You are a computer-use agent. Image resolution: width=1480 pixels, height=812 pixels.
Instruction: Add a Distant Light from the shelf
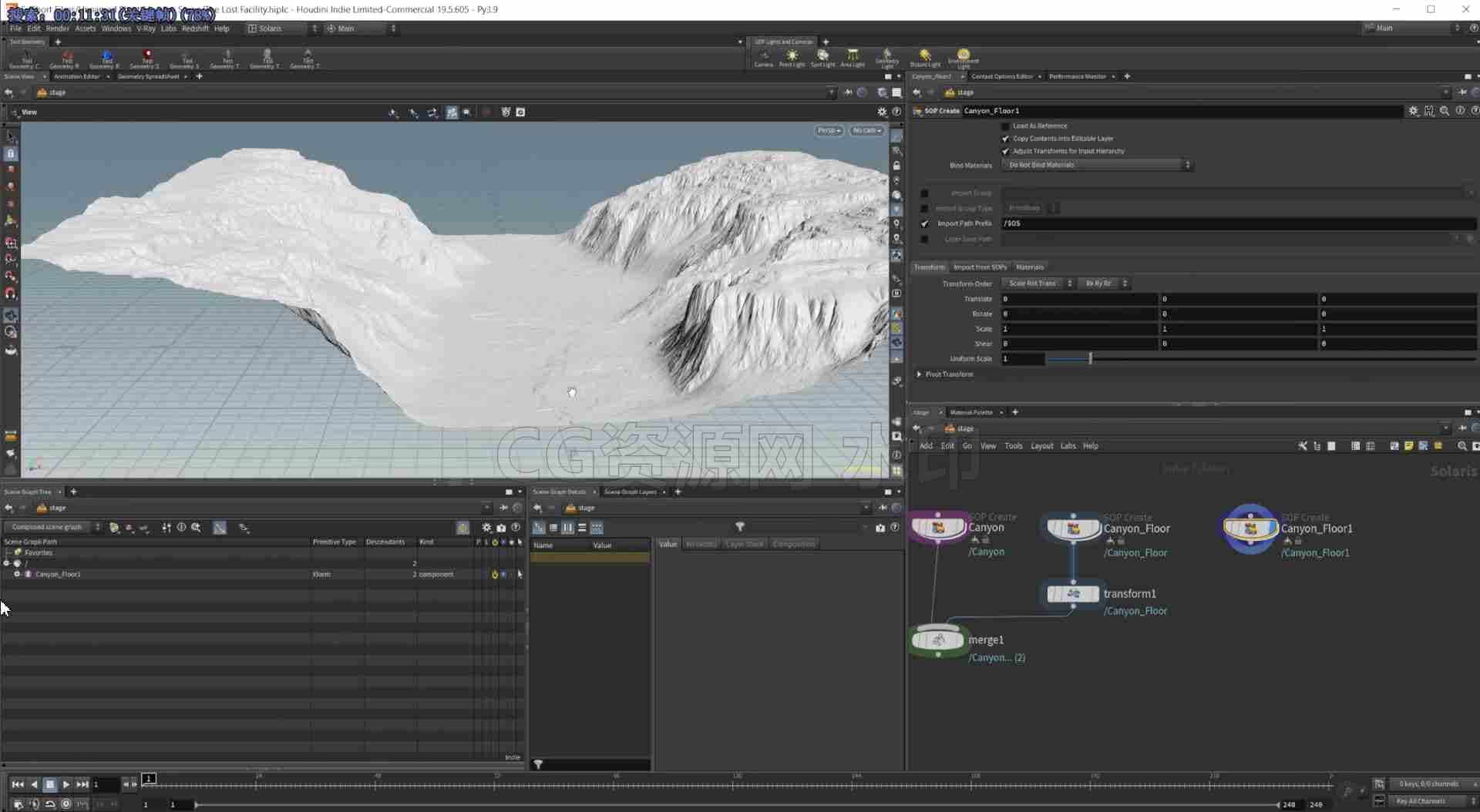tap(925, 58)
